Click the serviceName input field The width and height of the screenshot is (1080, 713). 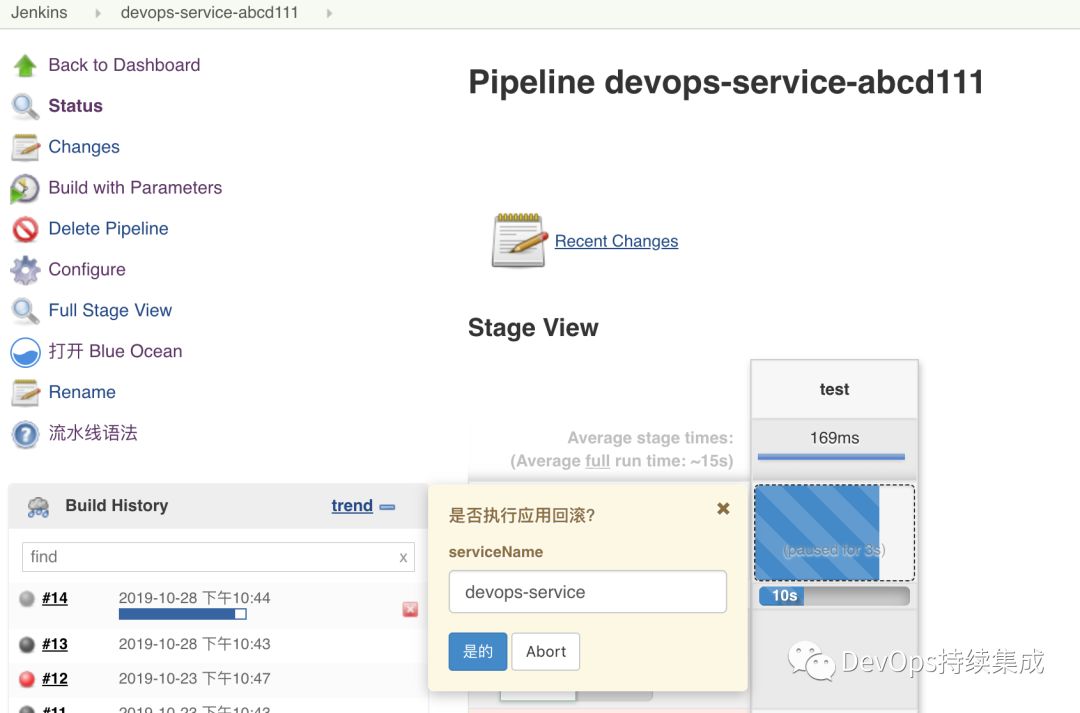587,592
